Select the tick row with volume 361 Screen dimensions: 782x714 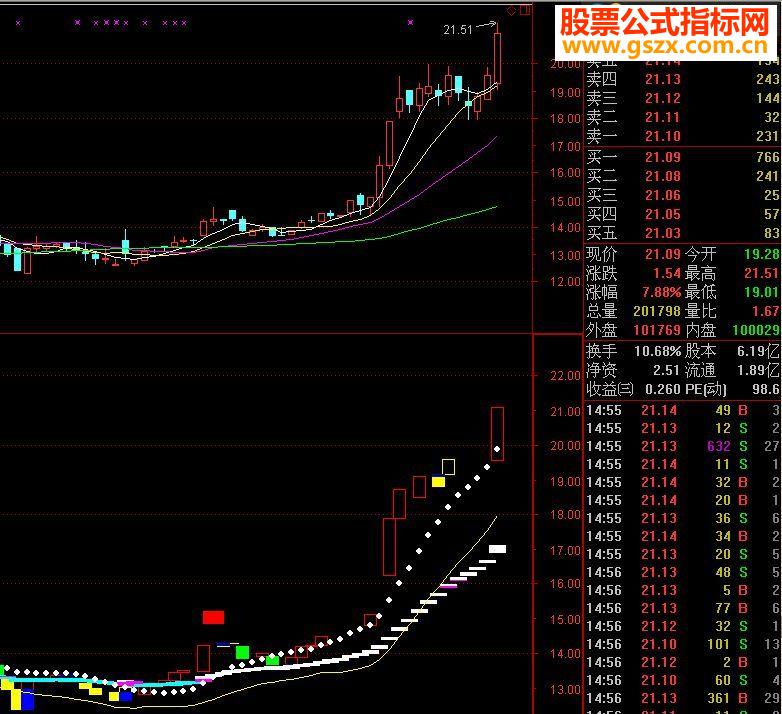(x=683, y=698)
